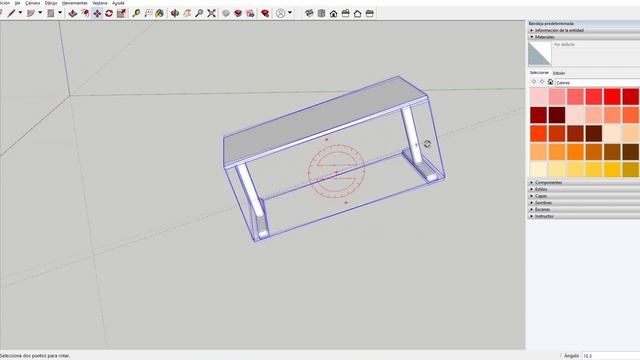Image resolution: width=640 pixels, height=360 pixels.
Task: Expand the Componentes panel
Action: [x=584, y=182]
